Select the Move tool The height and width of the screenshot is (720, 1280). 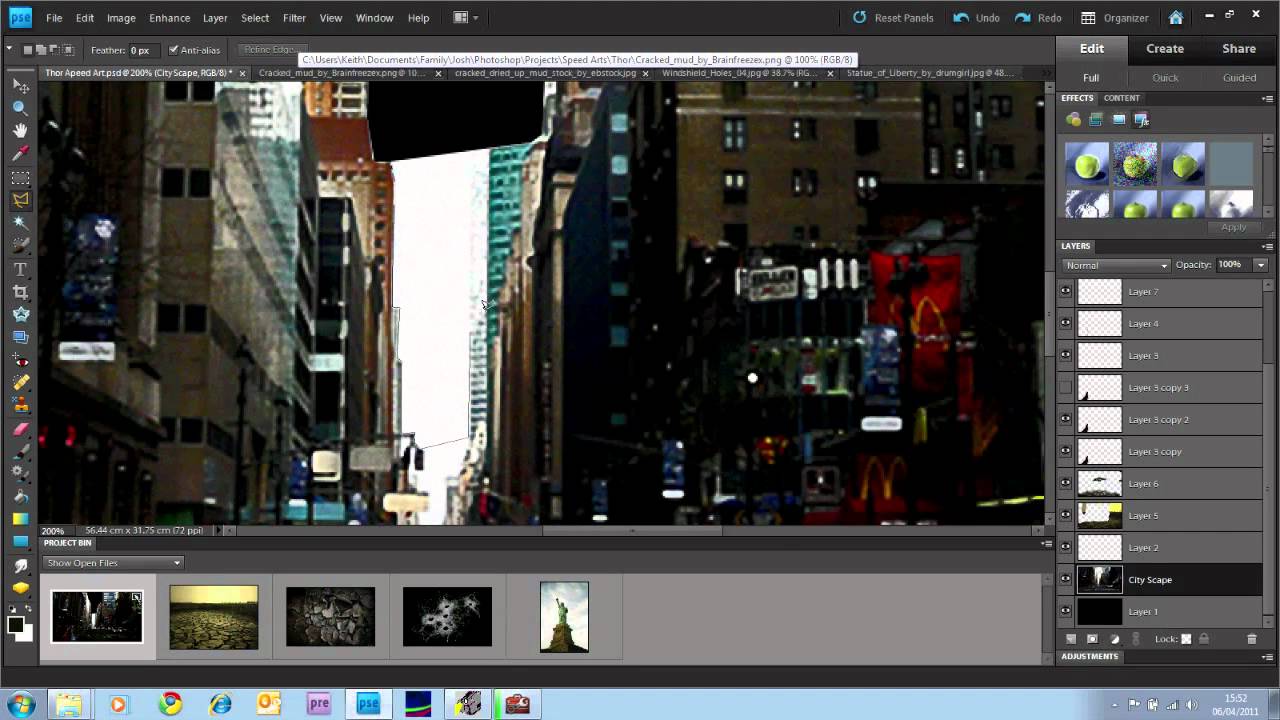[20, 86]
